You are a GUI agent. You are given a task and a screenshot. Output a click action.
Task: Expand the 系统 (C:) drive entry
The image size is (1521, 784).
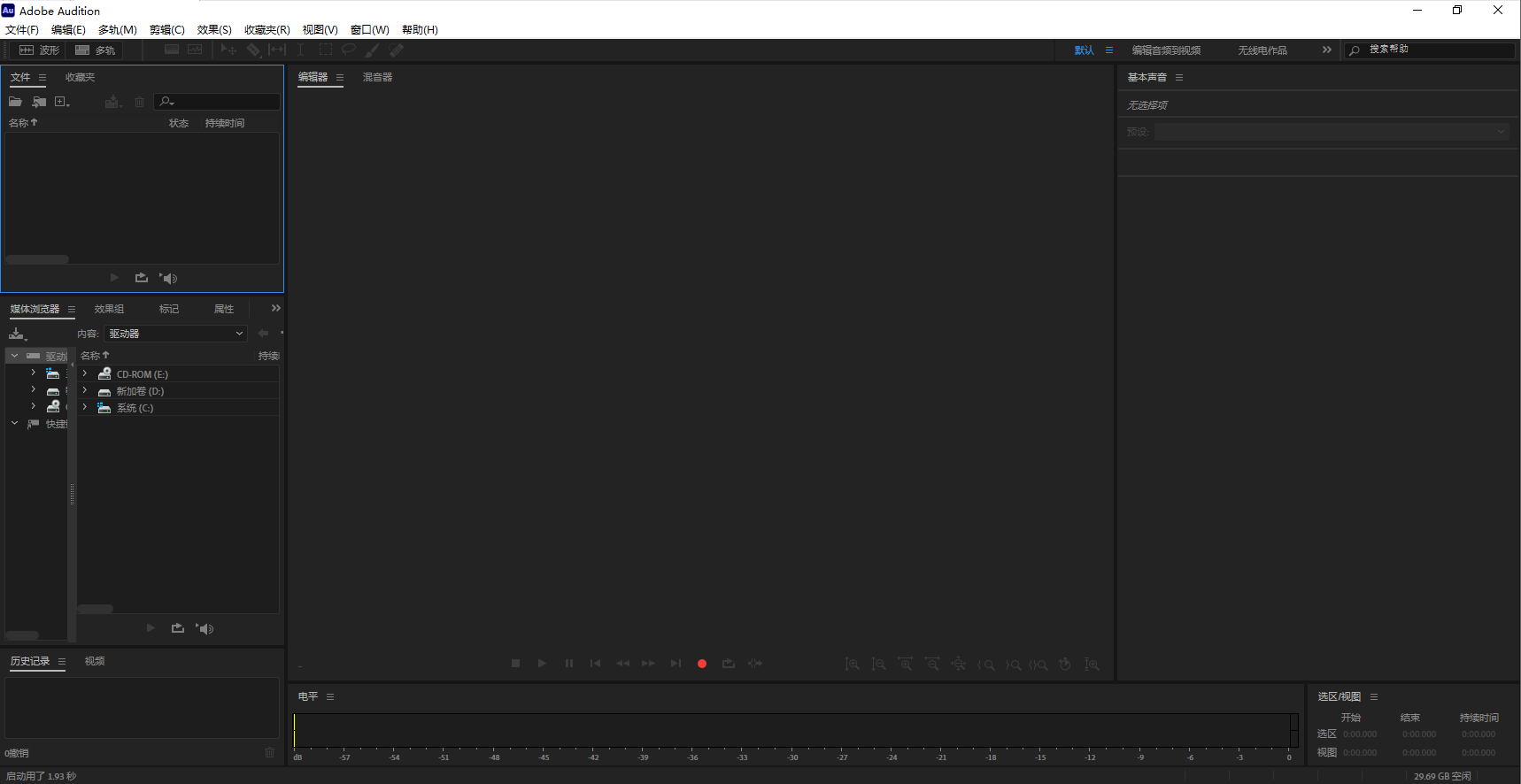tap(85, 408)
